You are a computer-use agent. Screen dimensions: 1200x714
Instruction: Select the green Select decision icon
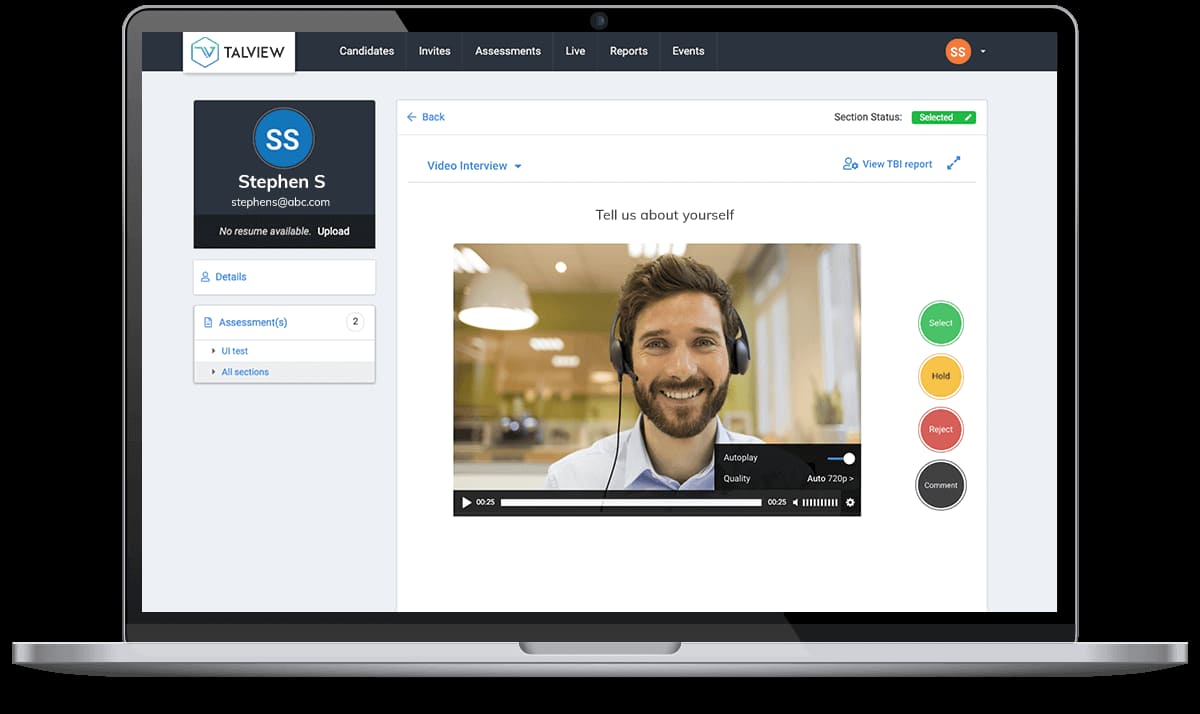(x=940, y=323)
